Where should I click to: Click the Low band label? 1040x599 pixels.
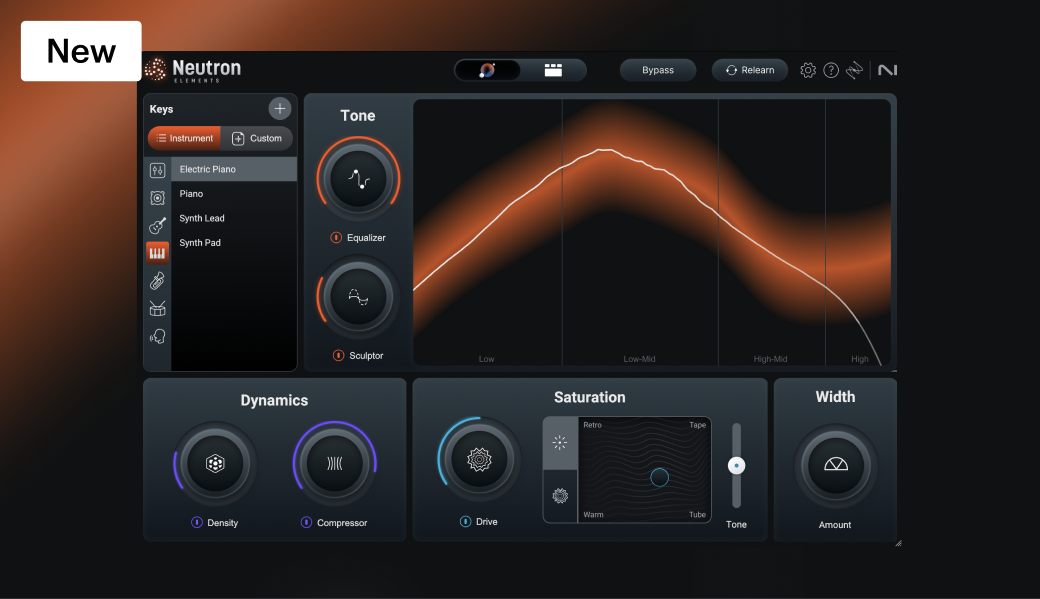tap(486, 359)
